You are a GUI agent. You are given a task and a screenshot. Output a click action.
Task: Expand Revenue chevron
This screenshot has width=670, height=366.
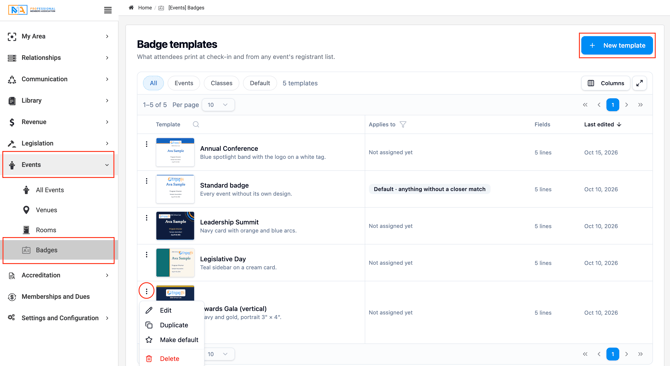[x=107, y=122]
